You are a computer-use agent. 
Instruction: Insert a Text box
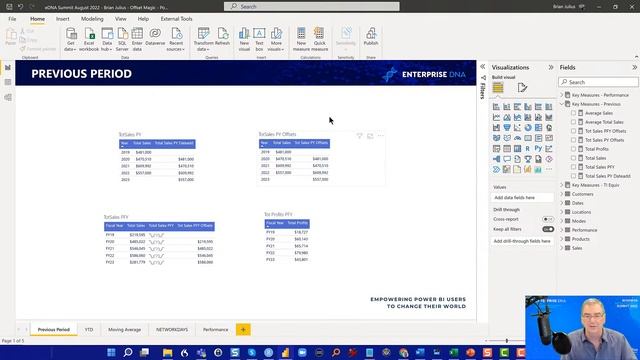point(259,40)
